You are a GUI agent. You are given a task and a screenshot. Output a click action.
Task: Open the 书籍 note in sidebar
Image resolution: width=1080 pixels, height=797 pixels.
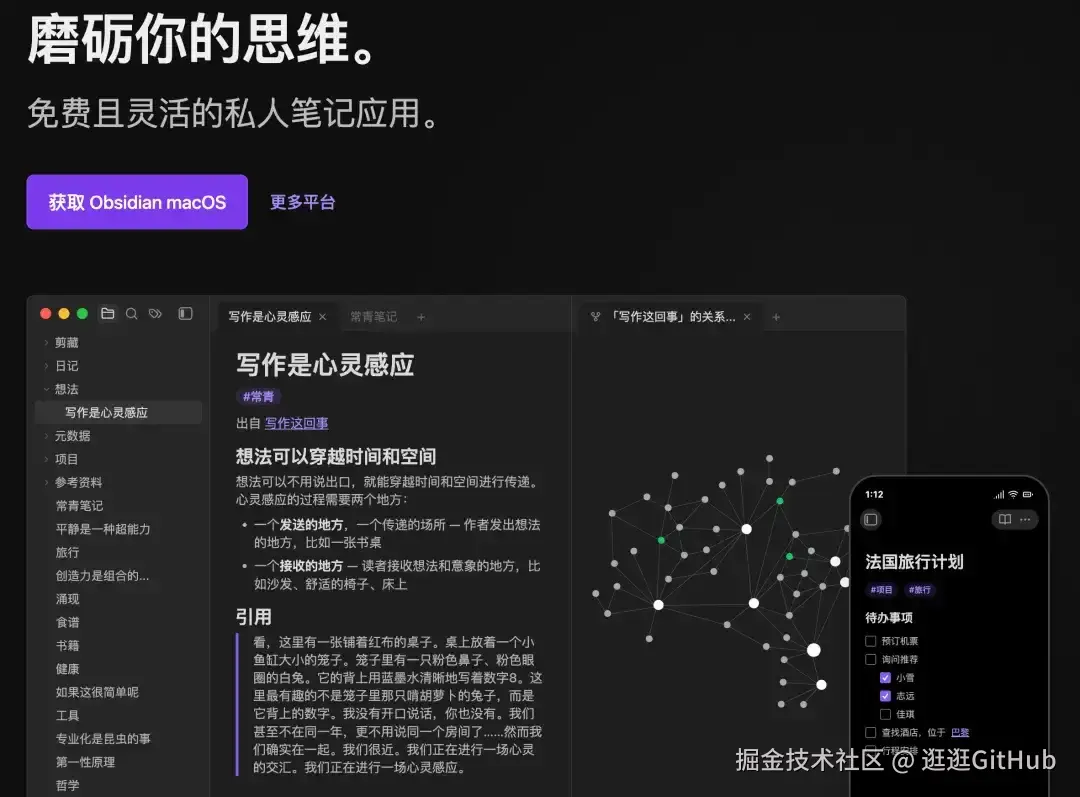tap(68, 645)
